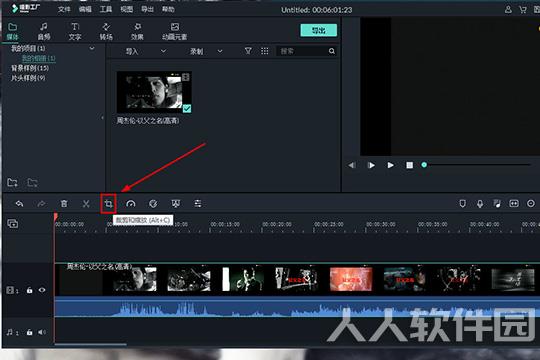
Task: Step back one frame in preview
Action: coord(352,165)
